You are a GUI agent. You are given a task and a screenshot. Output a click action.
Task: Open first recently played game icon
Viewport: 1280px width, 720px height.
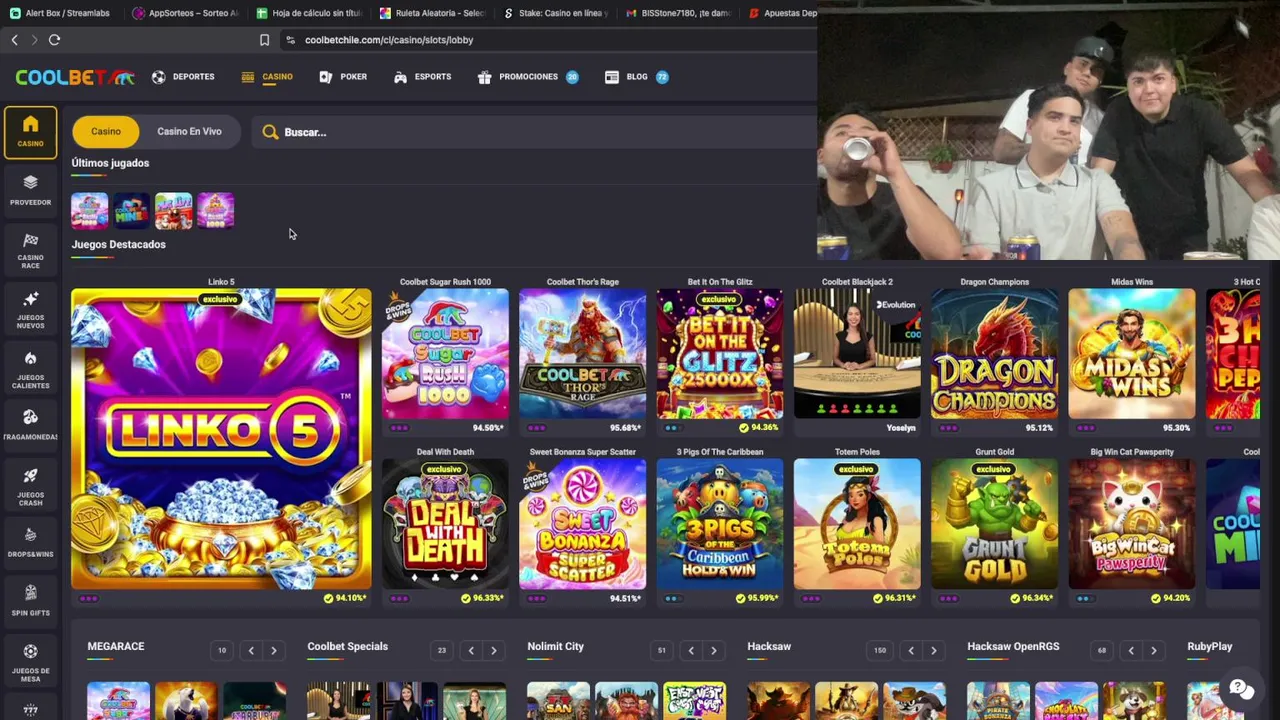tap(89, 211)
